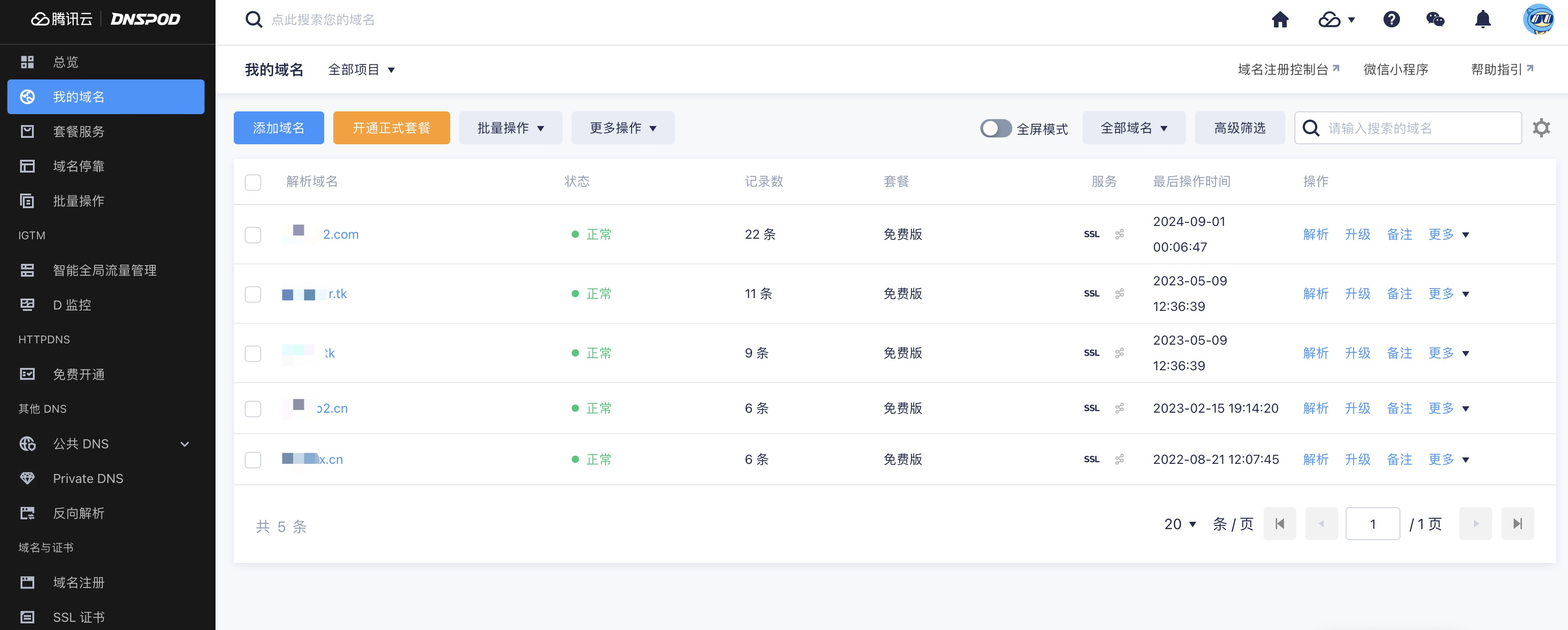1568x630 pixels.
Task: Click the magnifier icon in domain search box
Action: (1310, 128)
